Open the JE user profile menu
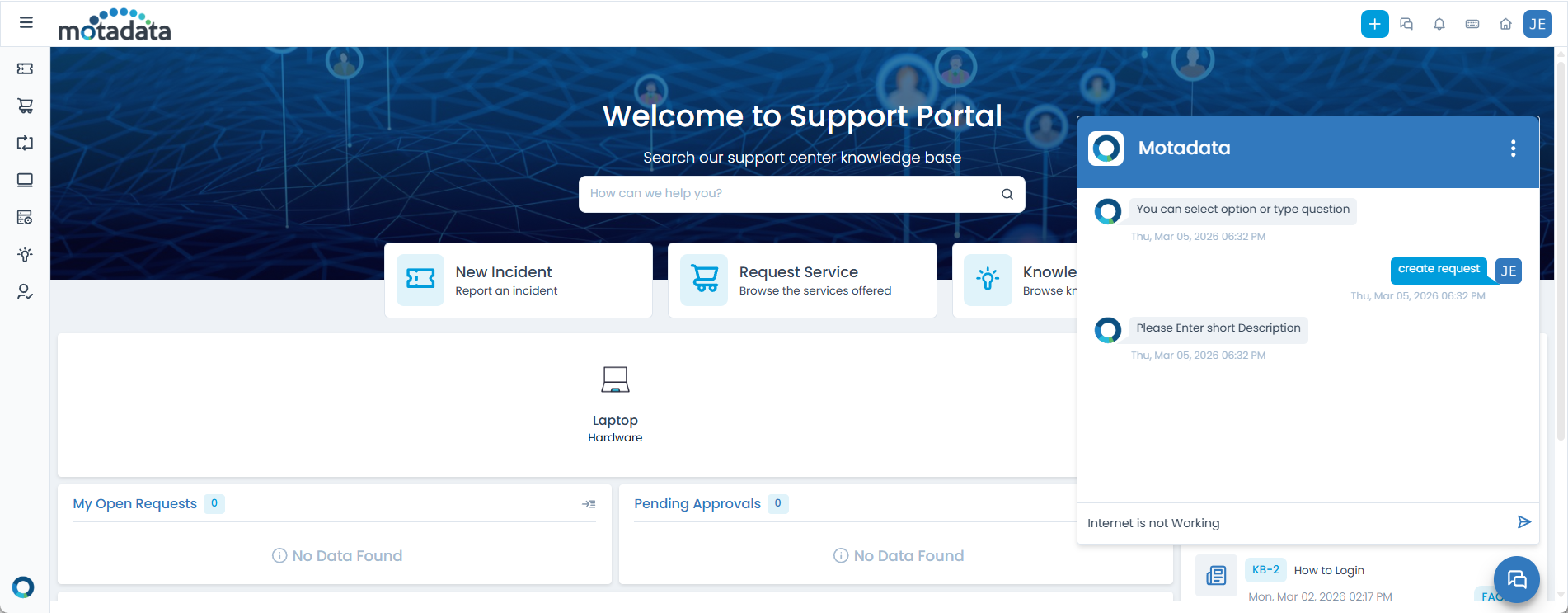 (1537, 24)
